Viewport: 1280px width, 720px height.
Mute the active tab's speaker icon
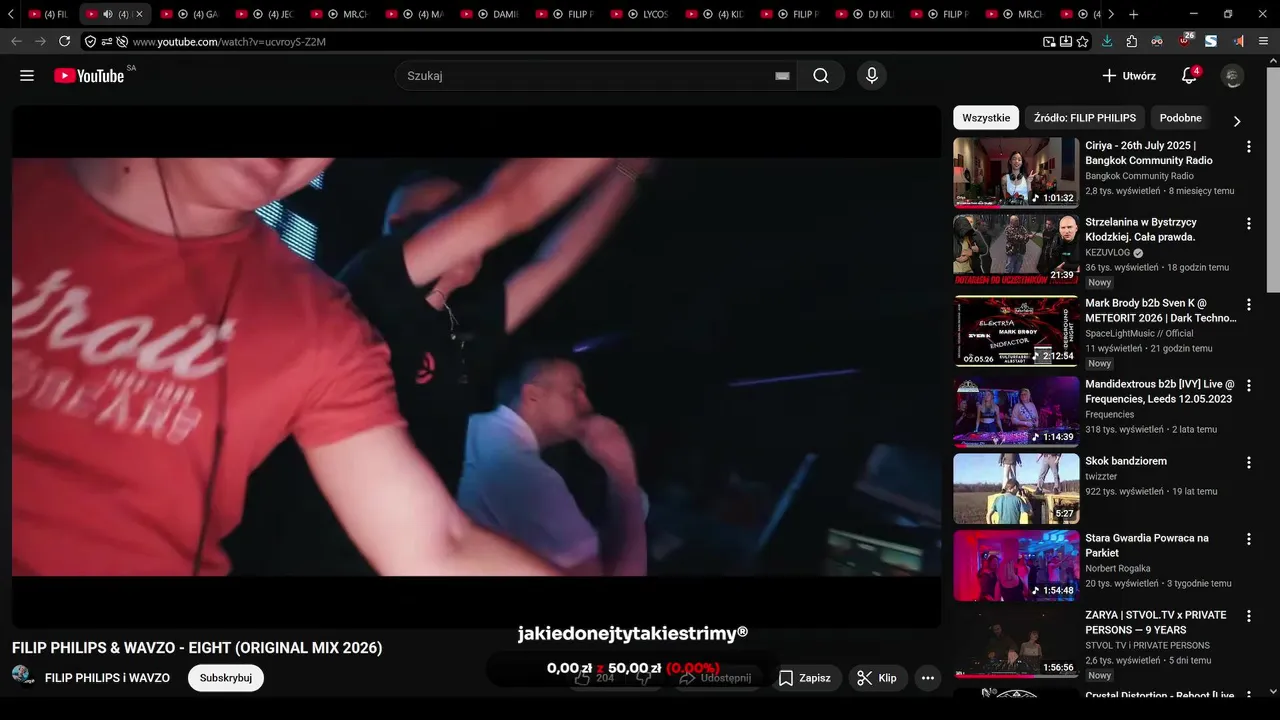point(107,14)
